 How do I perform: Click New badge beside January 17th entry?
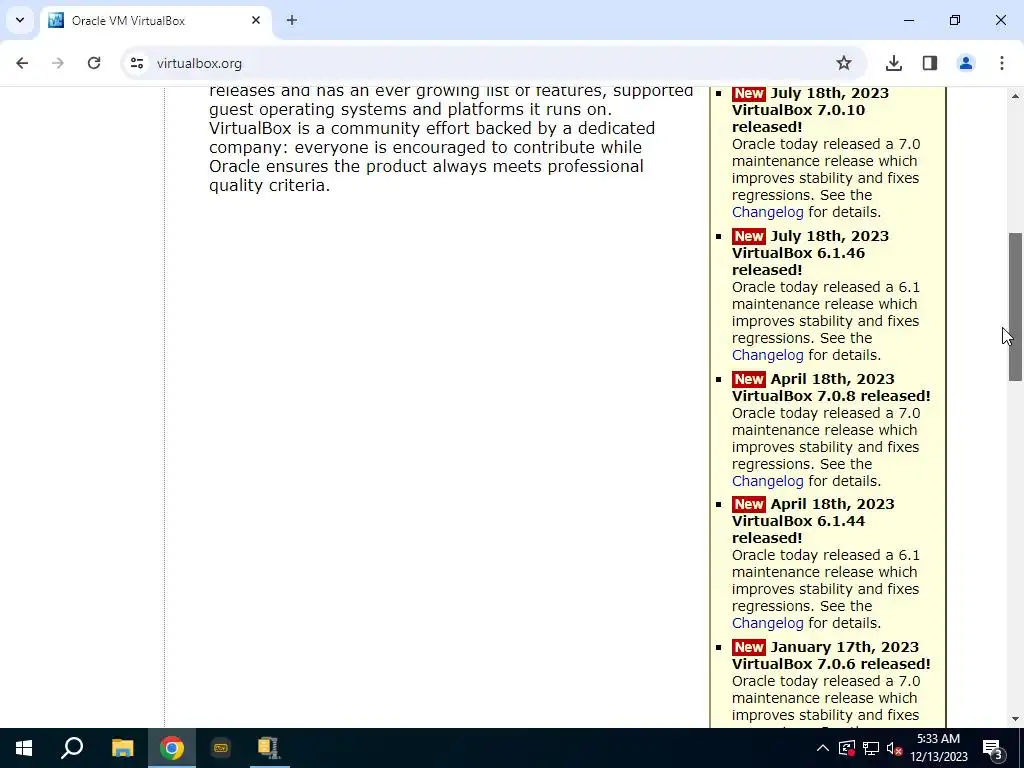coord(748,647)
